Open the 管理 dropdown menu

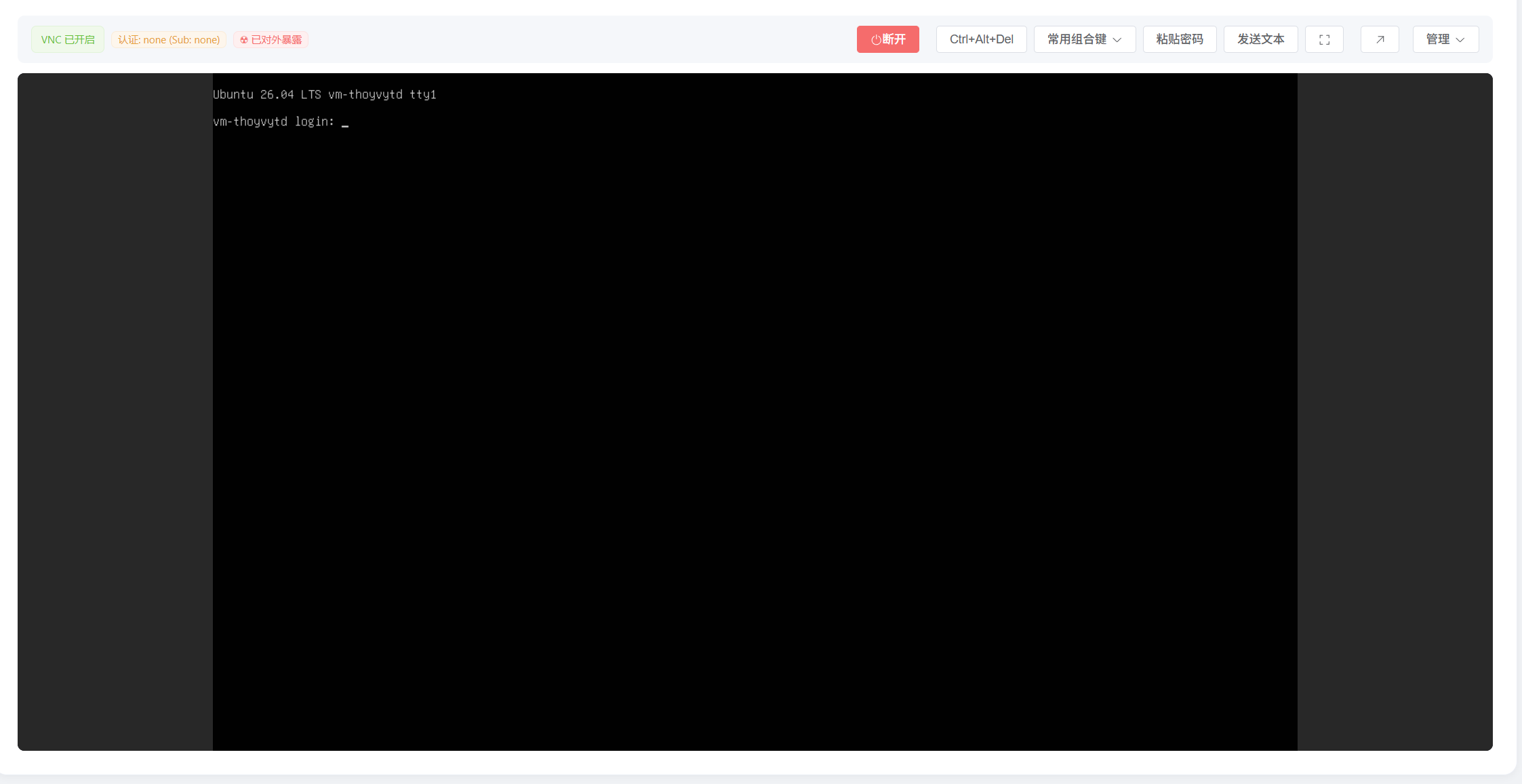[1445, 39]
